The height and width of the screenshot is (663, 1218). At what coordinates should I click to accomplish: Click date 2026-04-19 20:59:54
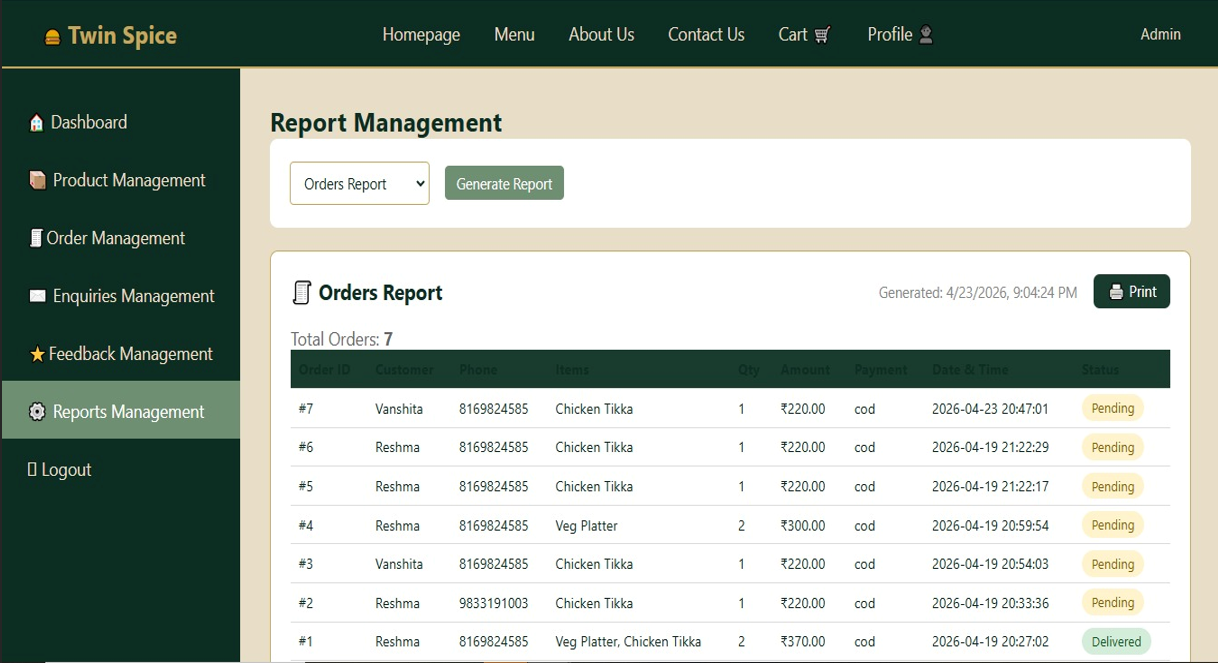(x=990, y=525)
